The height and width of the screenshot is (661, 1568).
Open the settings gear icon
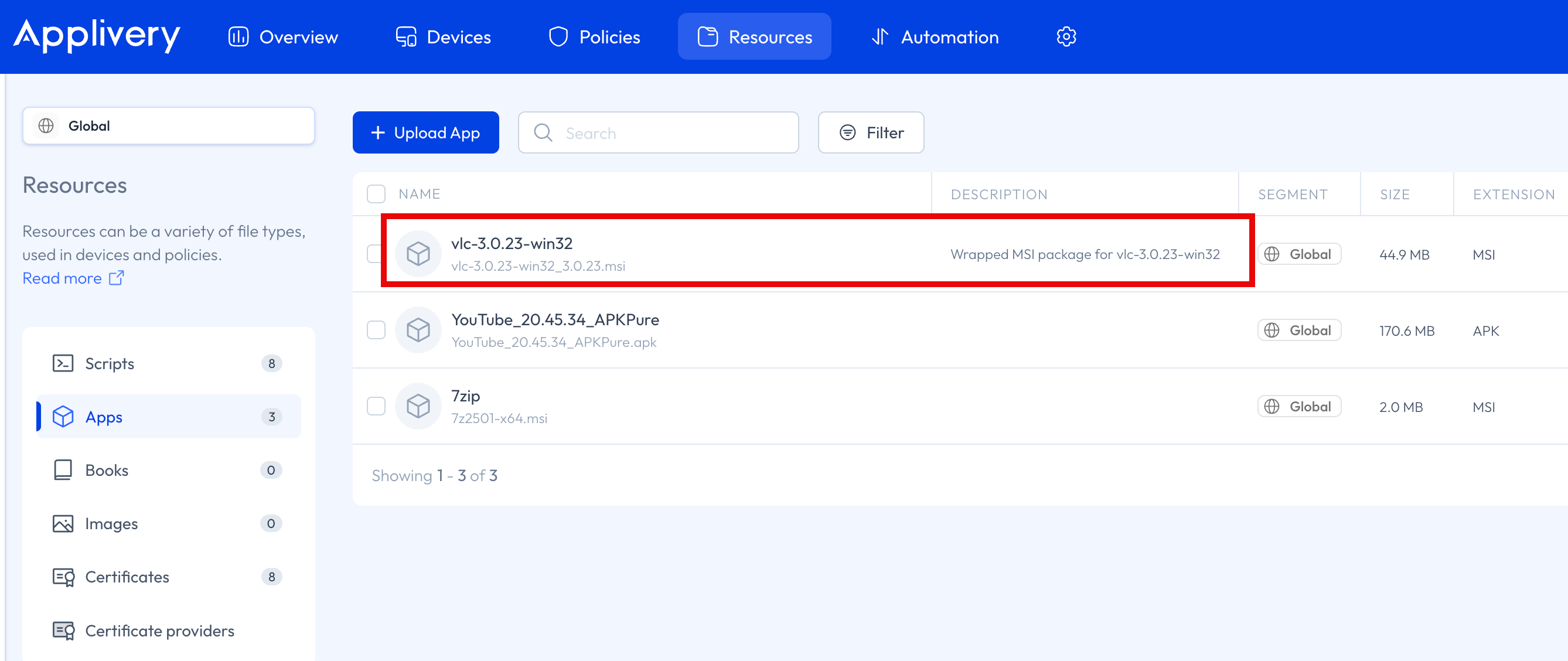pyautogui.click(x=1065, y=36)
